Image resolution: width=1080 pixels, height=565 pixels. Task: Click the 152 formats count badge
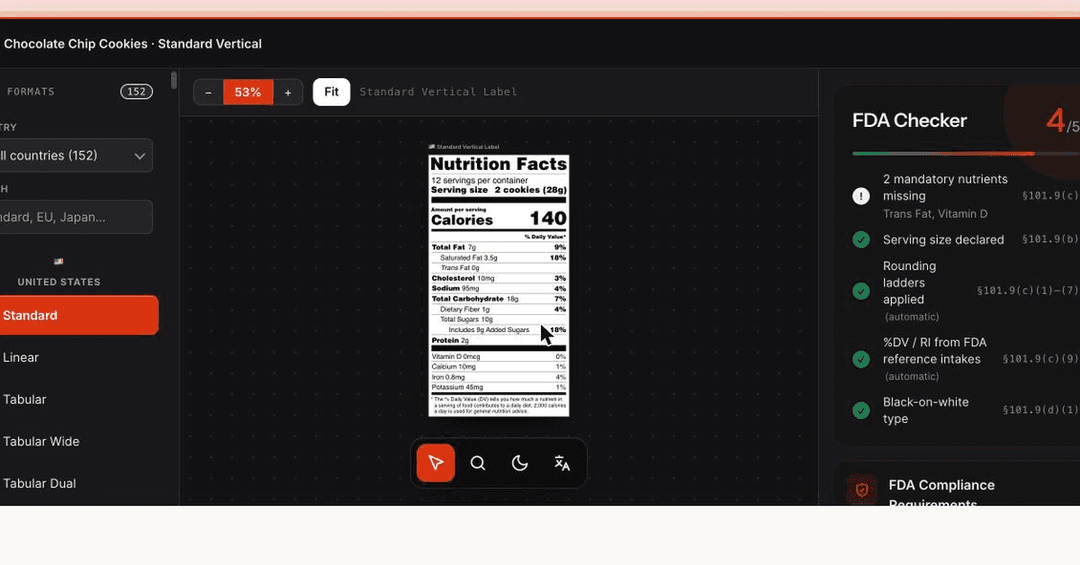pos(136,92)
